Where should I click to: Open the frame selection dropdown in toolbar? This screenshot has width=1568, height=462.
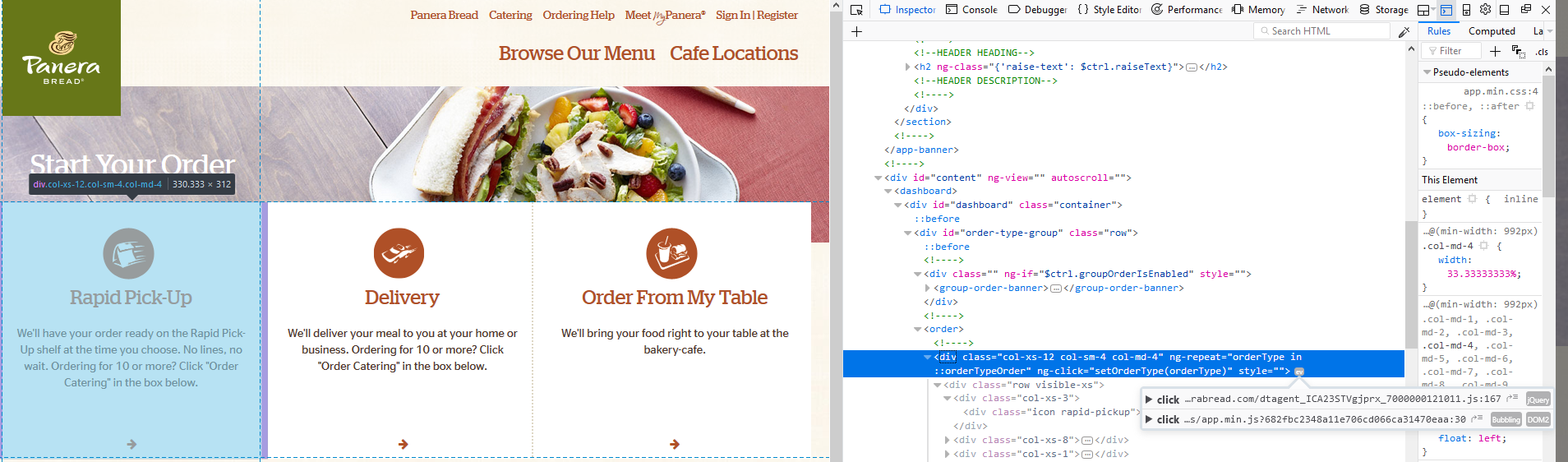click(1427, 10)
